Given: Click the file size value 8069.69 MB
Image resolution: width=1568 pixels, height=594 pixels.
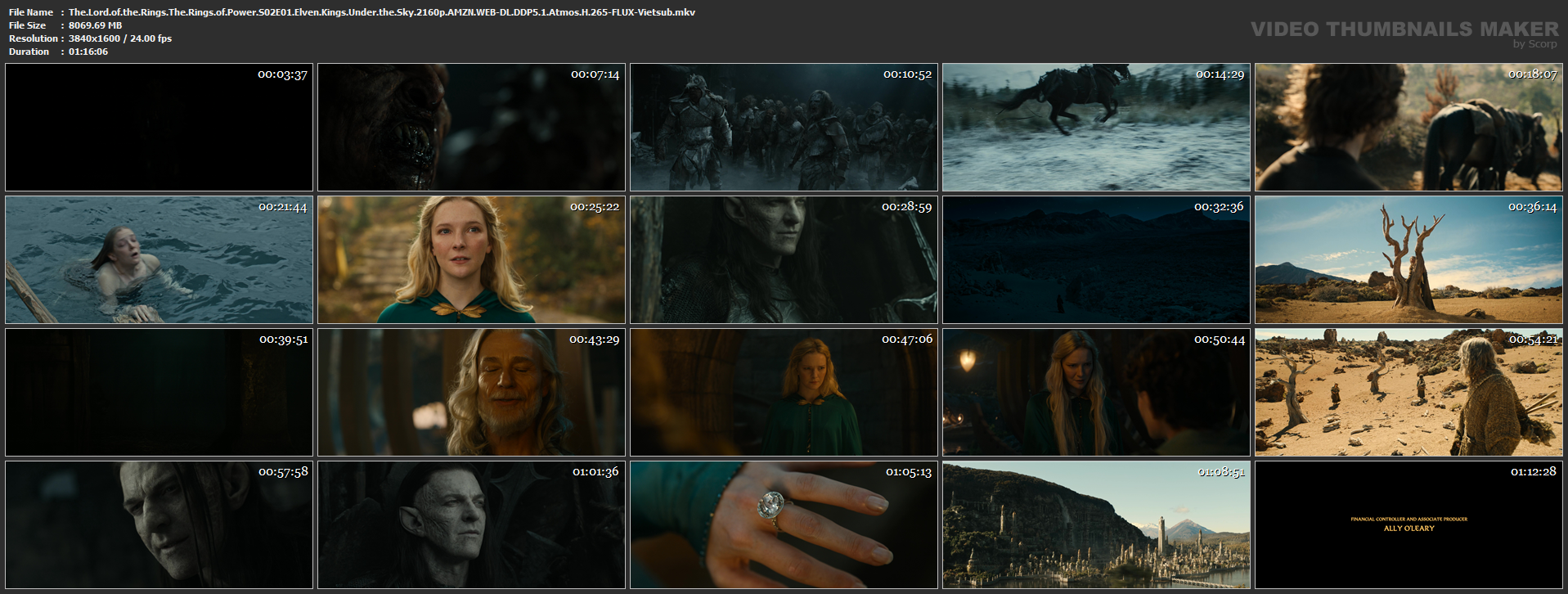Looking at the screenshot, I should click(x=95, y=25).
